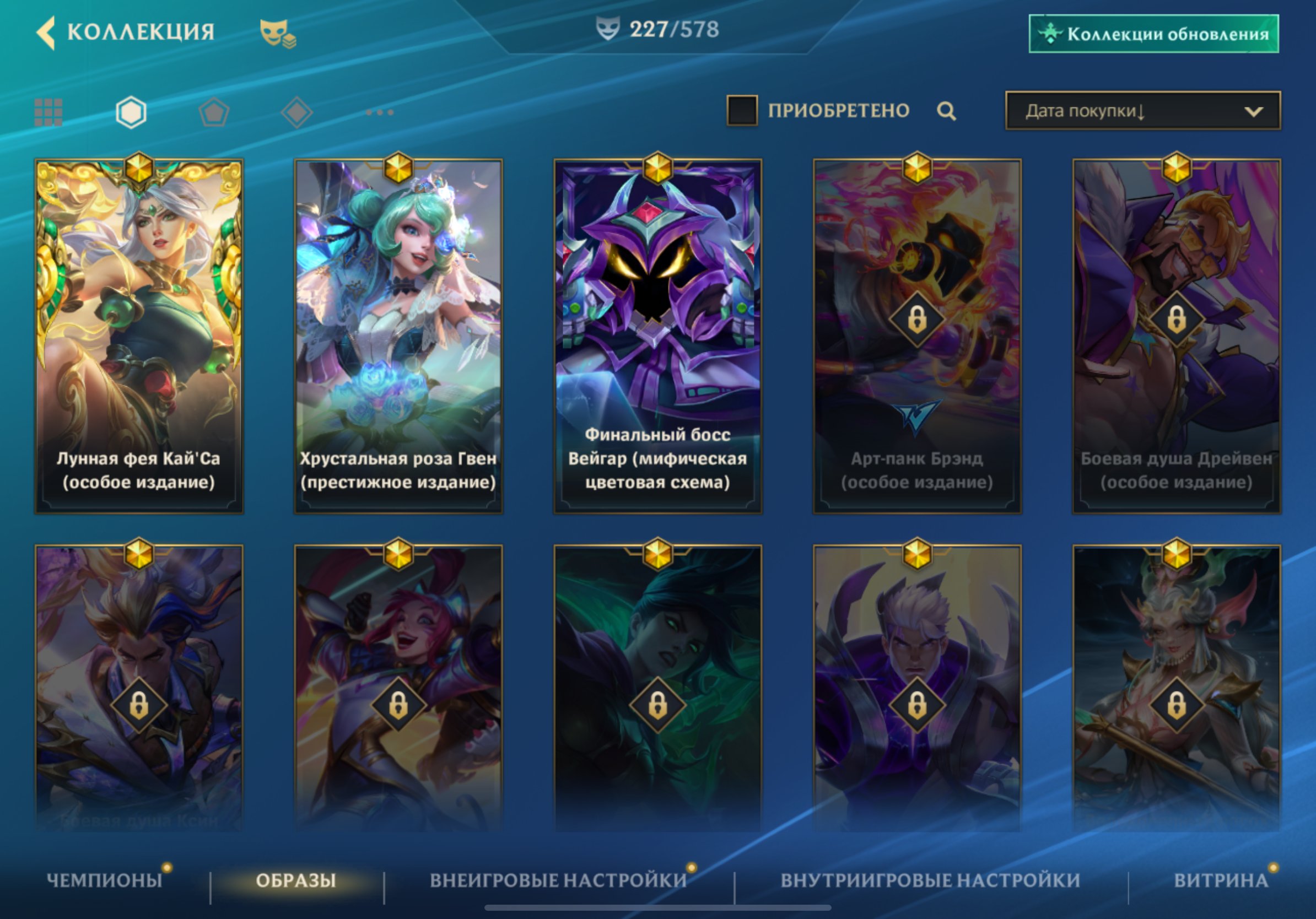The image size is (1316, 919).
Task: Select the diamond rarity filter icon
Action: 297,112
